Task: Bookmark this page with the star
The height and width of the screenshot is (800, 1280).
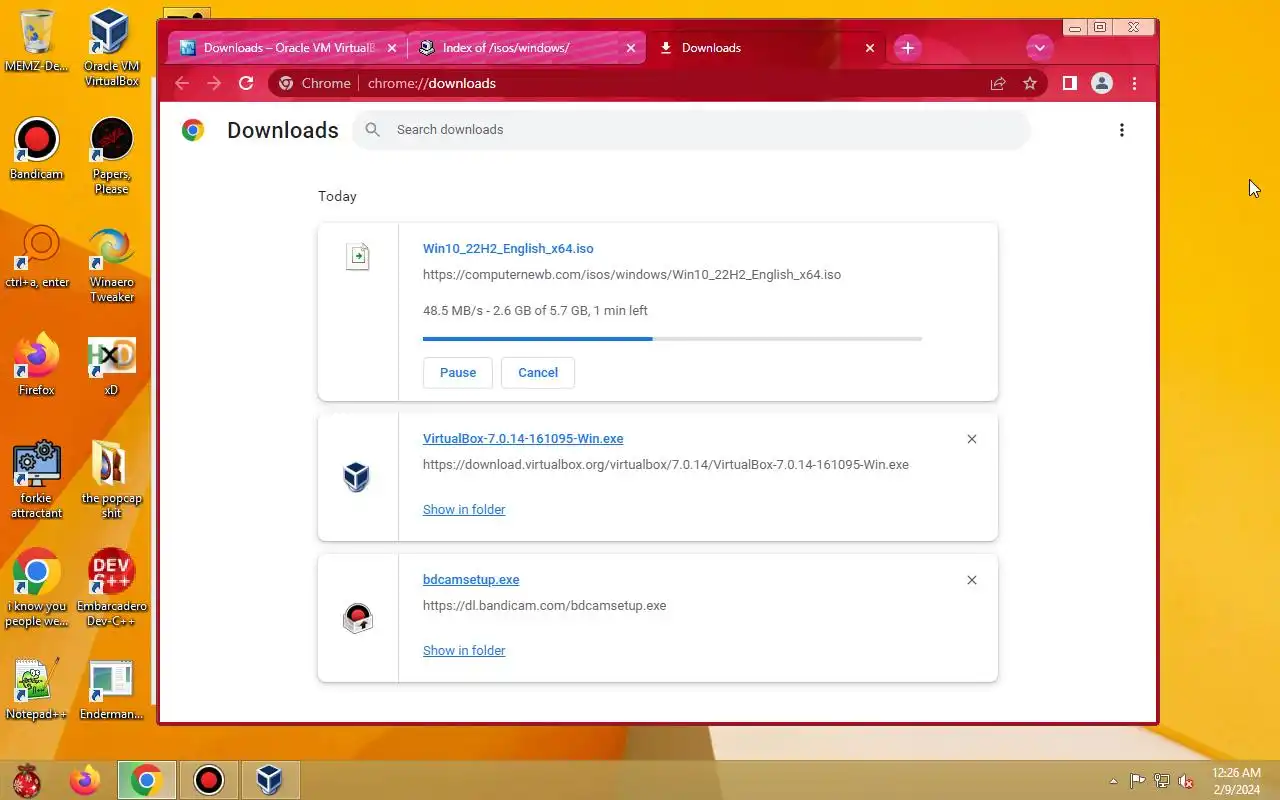Action: (1030, 83)
